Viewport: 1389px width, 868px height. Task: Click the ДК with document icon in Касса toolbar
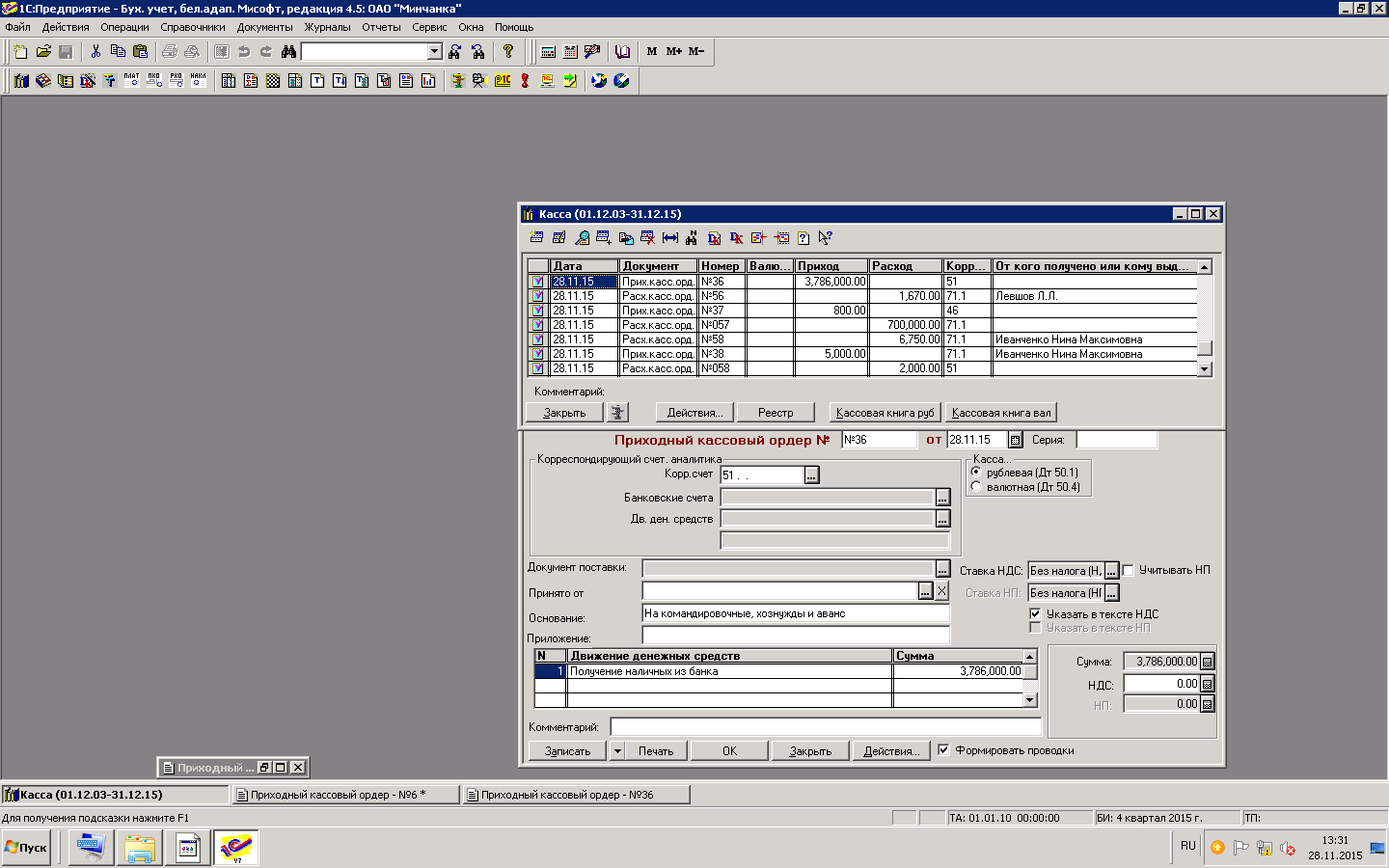tap(714, 237)
